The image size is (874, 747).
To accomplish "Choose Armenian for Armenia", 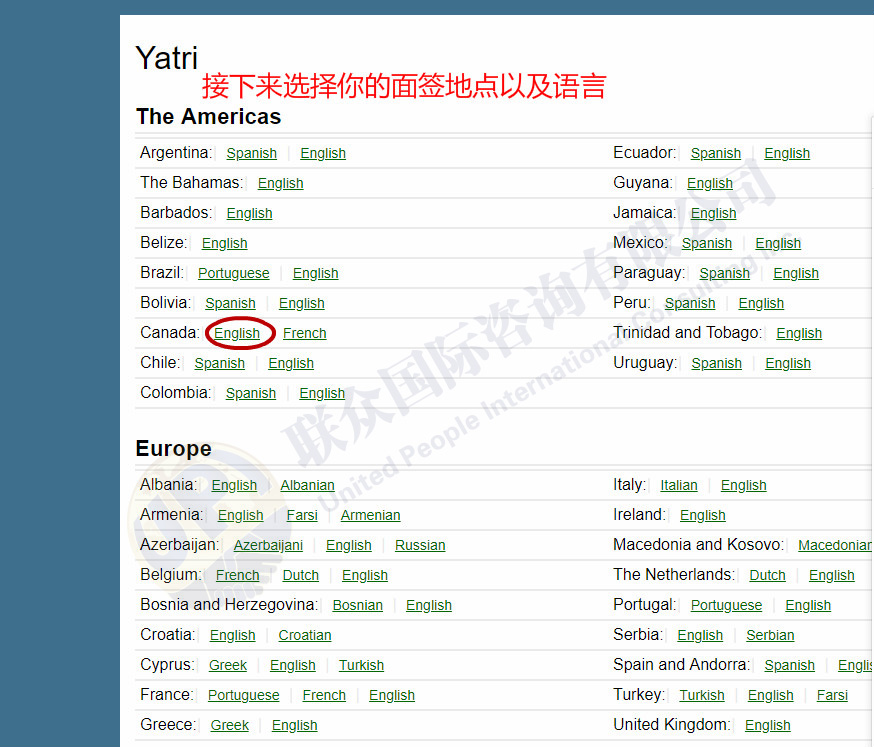I will click(370, 515).
